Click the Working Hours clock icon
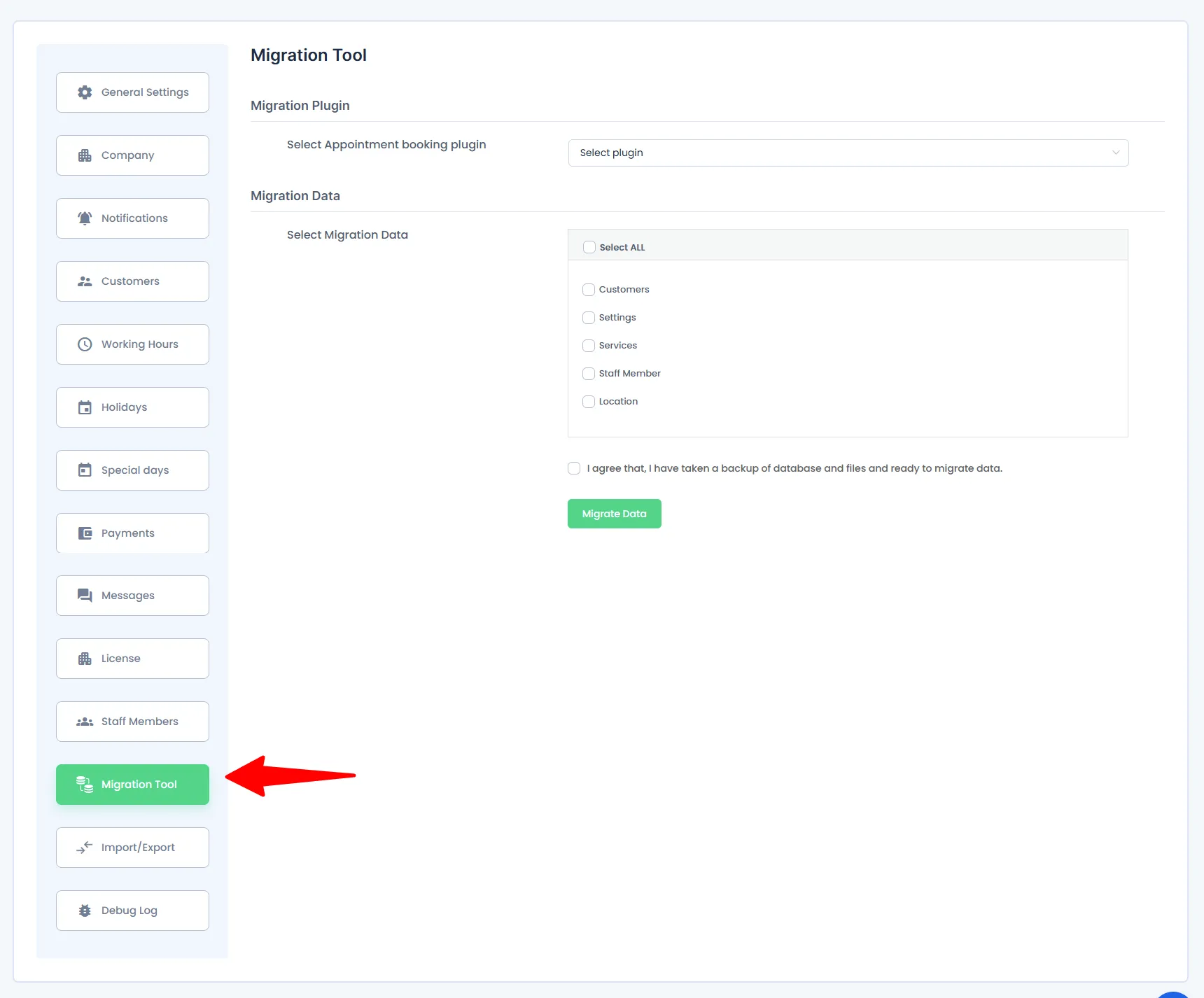Screen dimensions: 1204x998 point(85,344)
